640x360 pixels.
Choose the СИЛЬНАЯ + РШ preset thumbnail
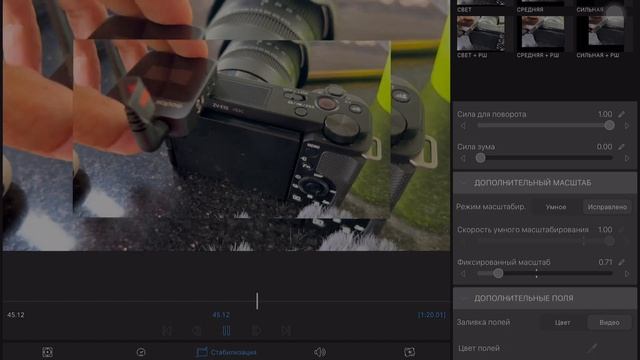pyautogui.click(x=600, y=33)
